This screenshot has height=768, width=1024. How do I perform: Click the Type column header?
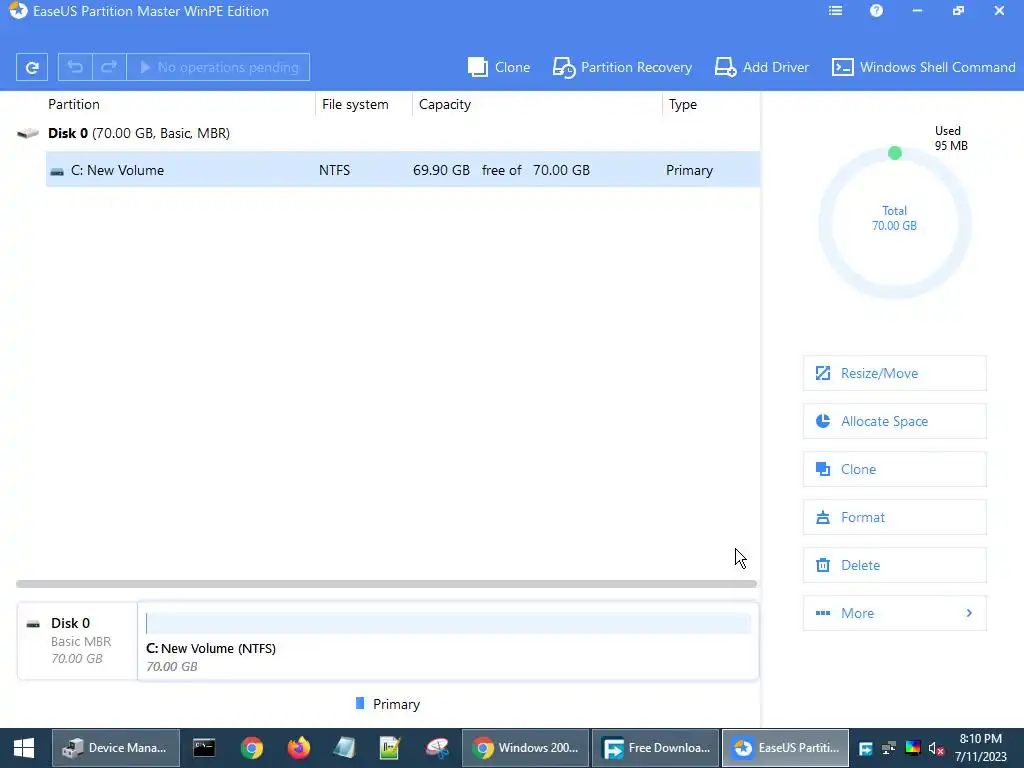pos(682,104)
